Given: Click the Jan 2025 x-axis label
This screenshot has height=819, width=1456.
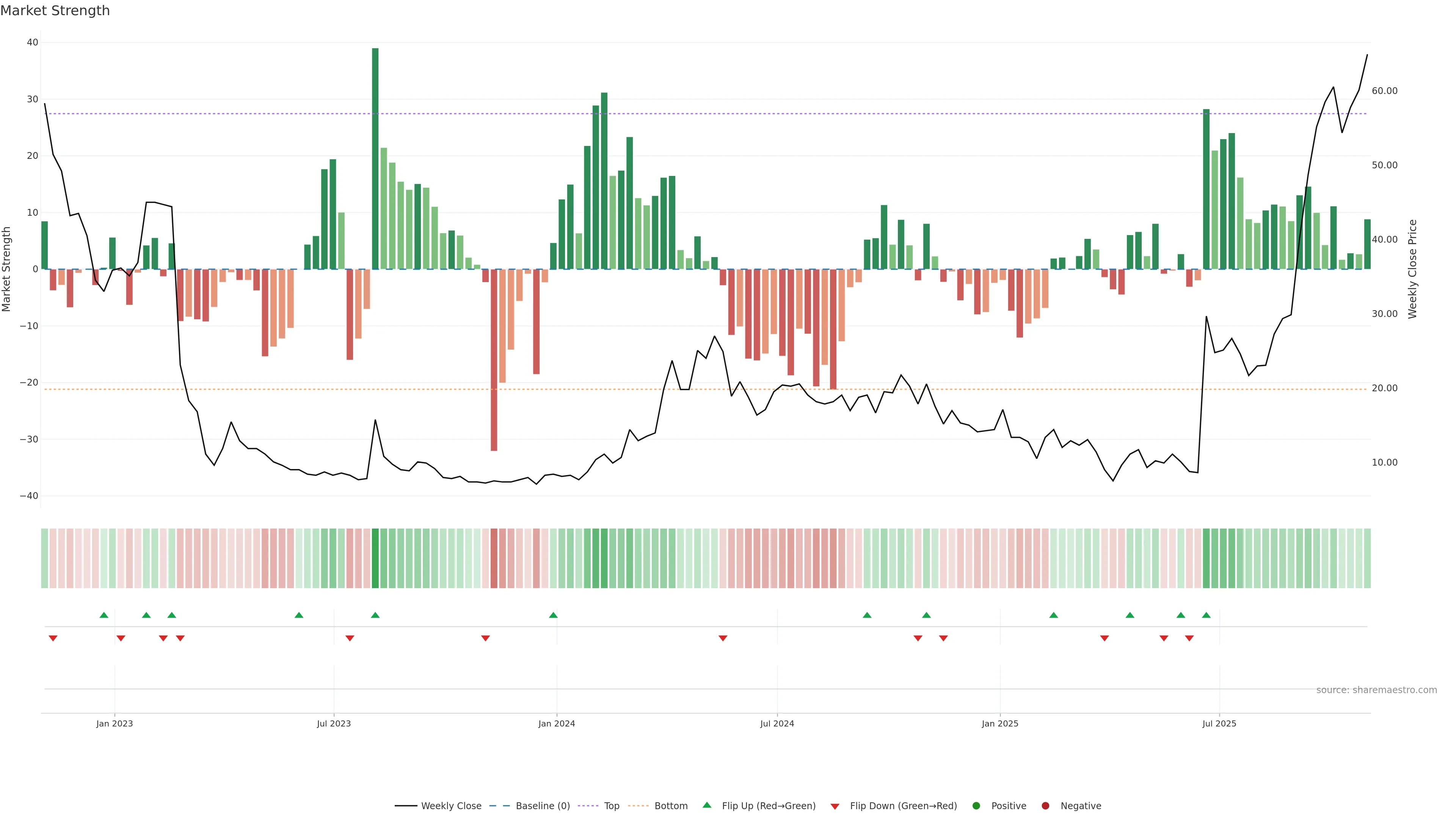Looking at the screenshot, I should tap(1000, 723).
